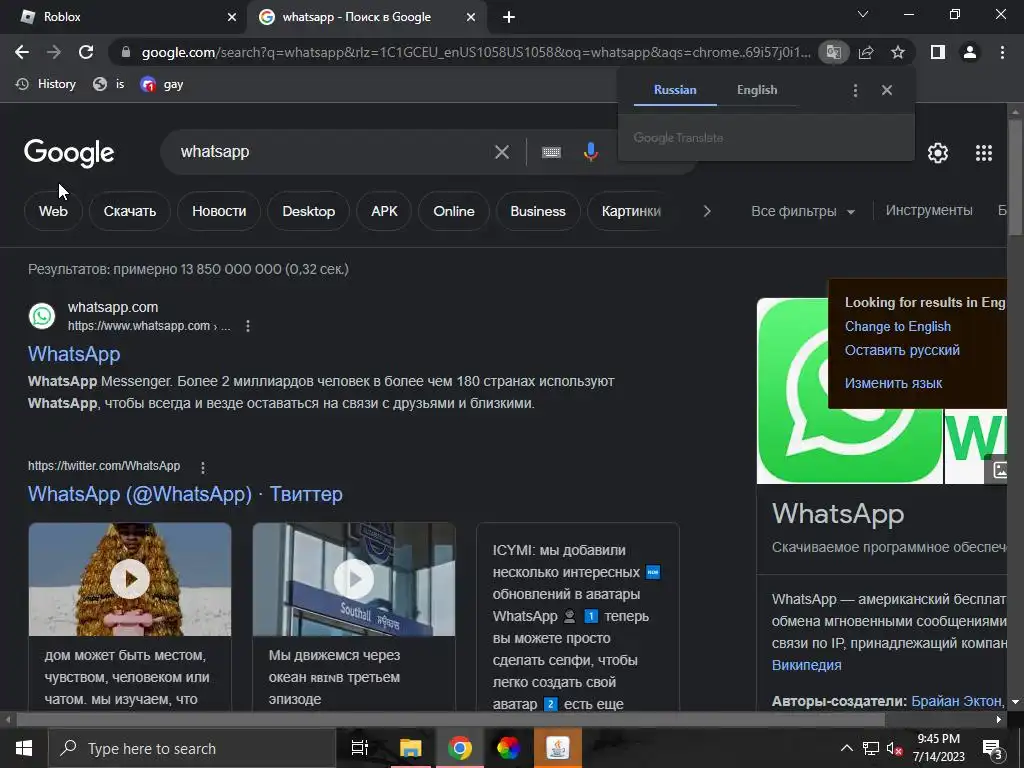The image size is (1024, 768).
Task: Select the Скачать filter chip
Action: (x=129, y=212)
